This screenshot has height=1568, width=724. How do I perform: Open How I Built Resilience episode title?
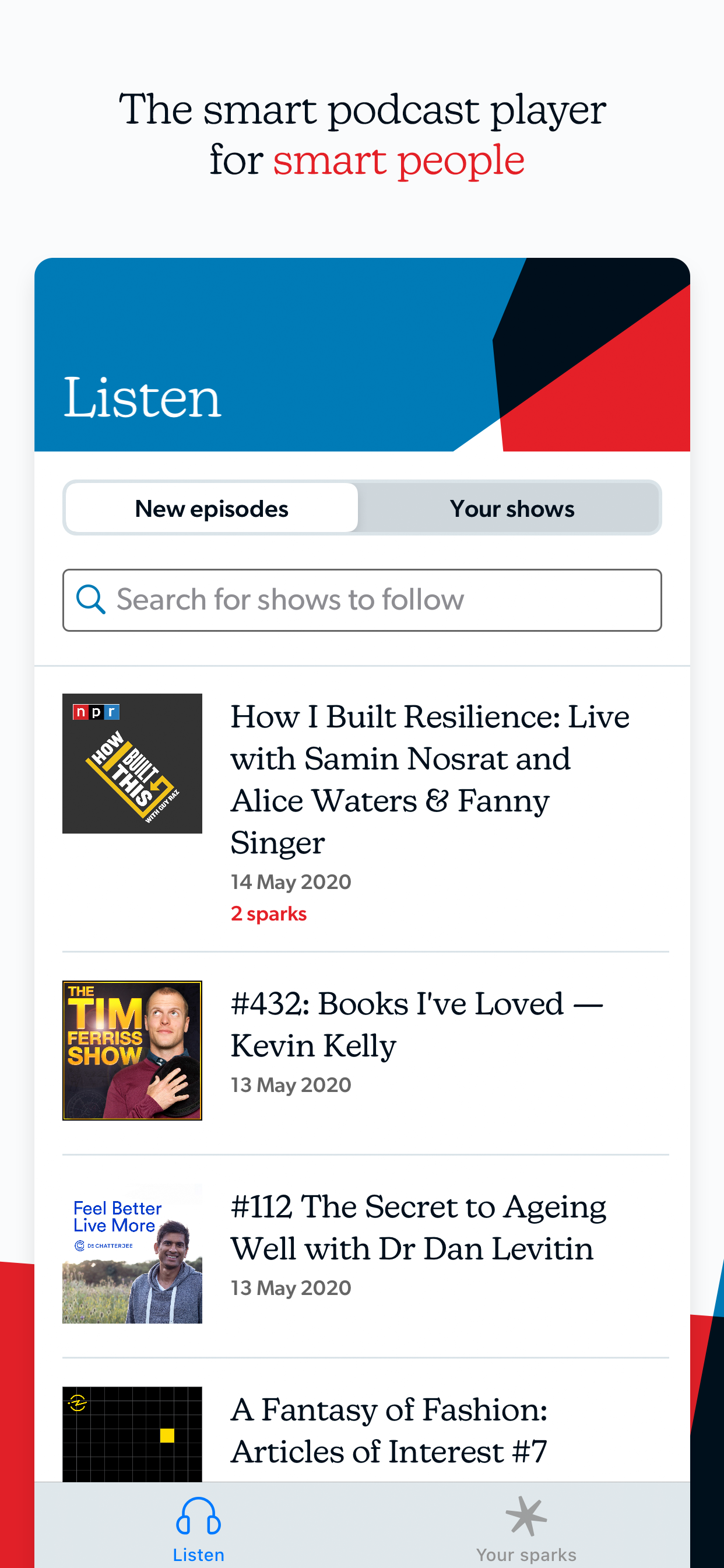(430, 779)
